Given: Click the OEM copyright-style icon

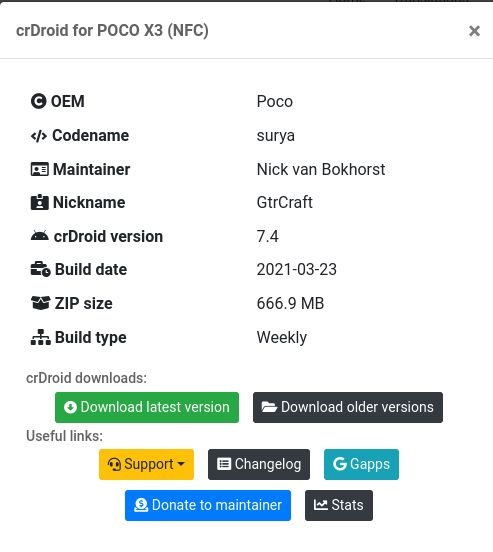Looking at the screenshot, I should click(x=38, y=101).
